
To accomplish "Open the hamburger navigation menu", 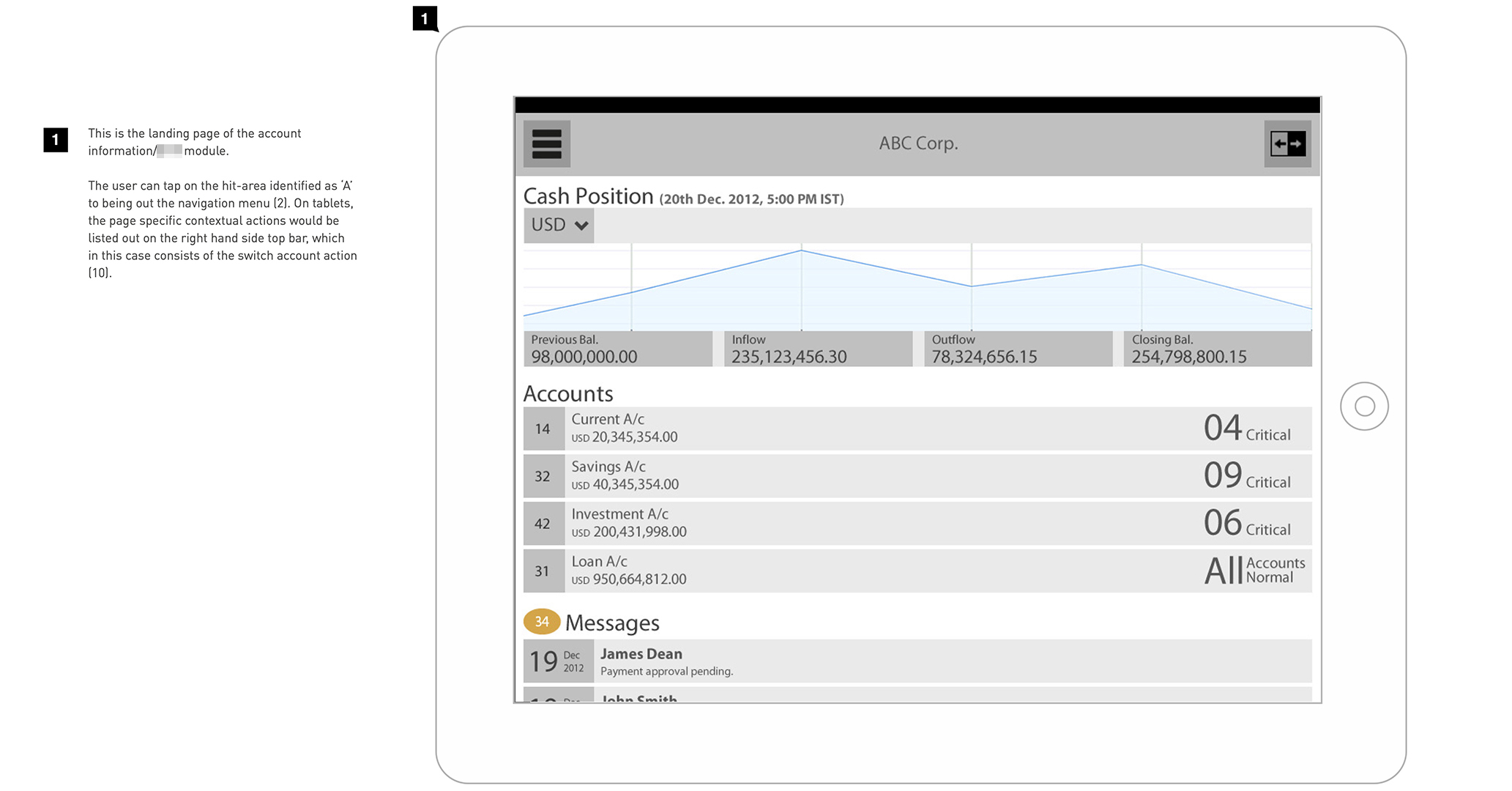I will 545,144.
